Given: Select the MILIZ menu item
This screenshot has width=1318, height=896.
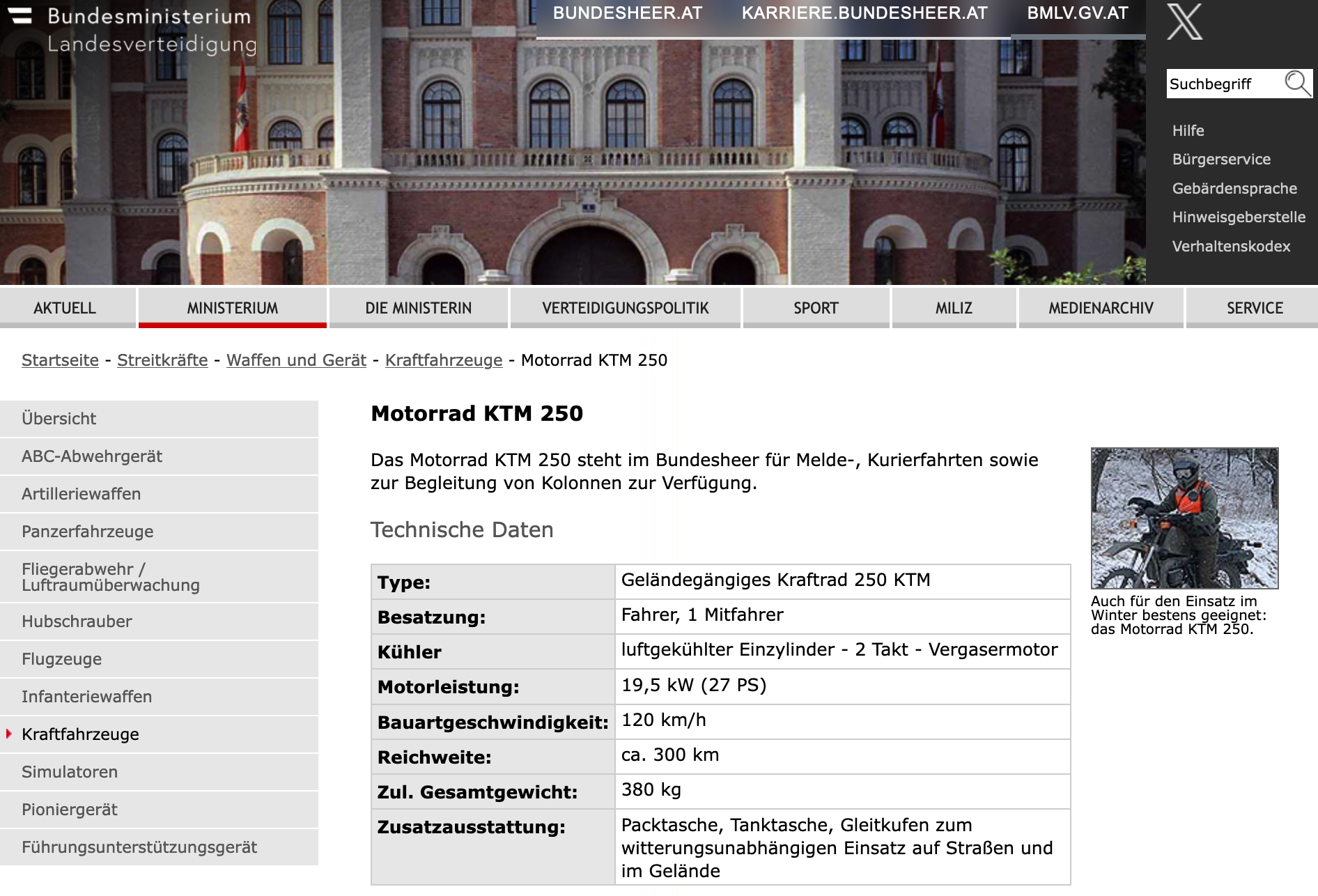Looking at the screenshot, I should point(954,308).
